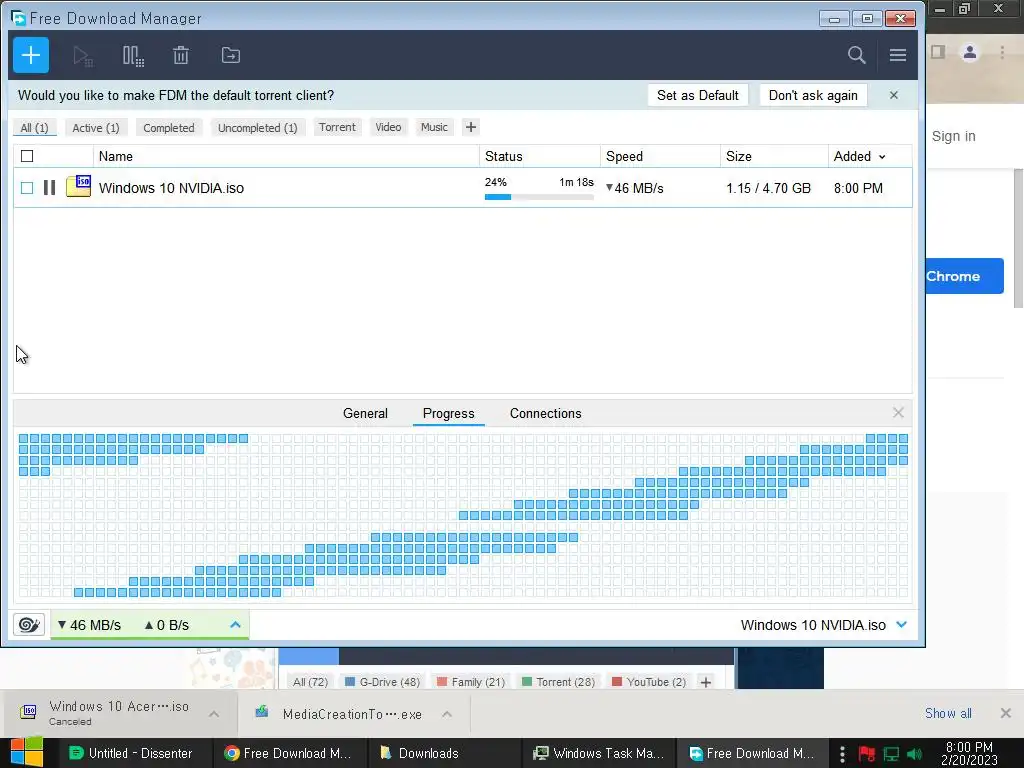Filter by Active (1) downloads
This screenshot has width=1024, height=768.
tap(96, 128)
